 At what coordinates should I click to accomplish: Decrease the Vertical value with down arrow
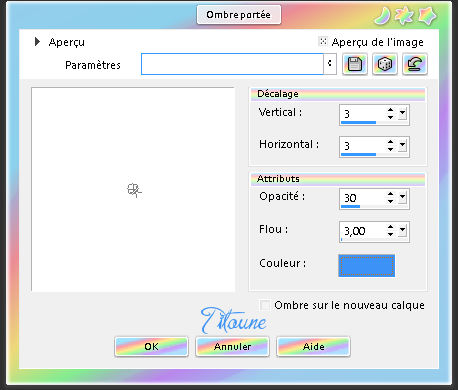coord(390,117)
